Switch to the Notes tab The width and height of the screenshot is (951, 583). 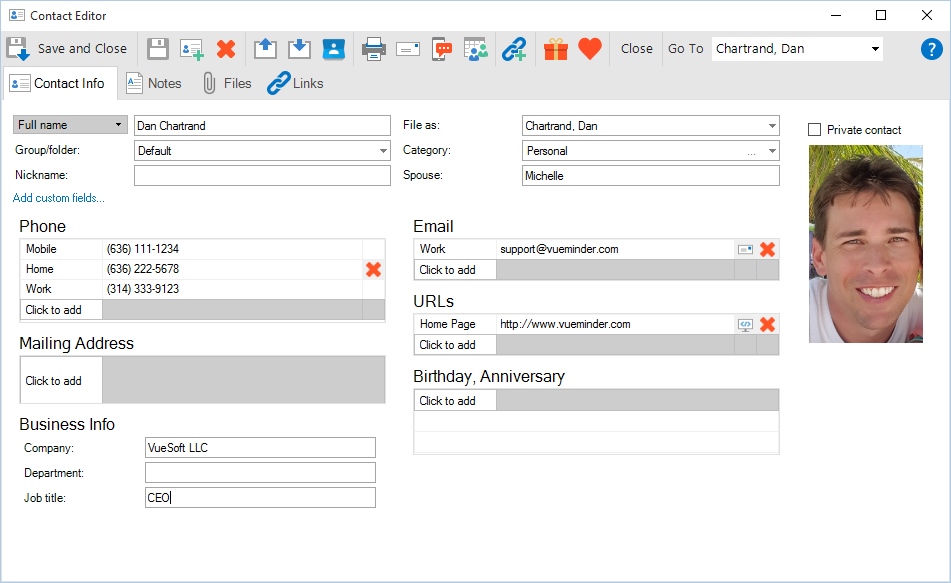(155, 84)
